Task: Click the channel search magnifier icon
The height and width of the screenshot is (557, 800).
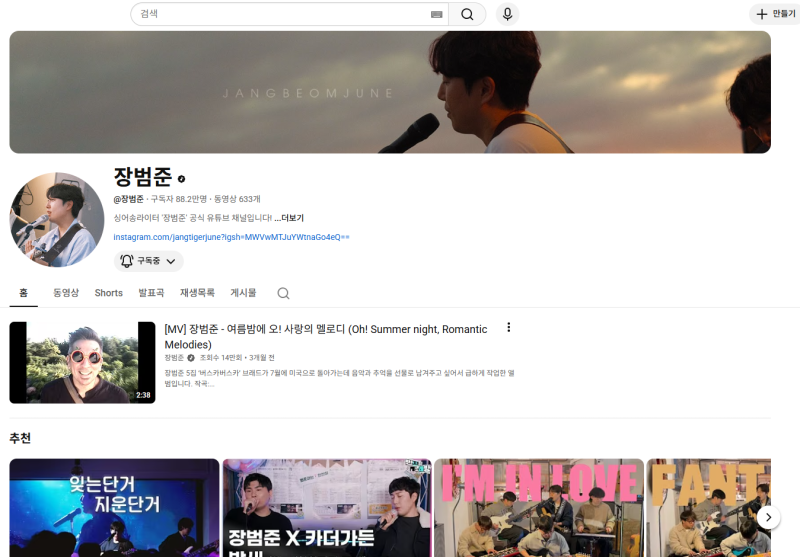Action: (x=283, y=293)
